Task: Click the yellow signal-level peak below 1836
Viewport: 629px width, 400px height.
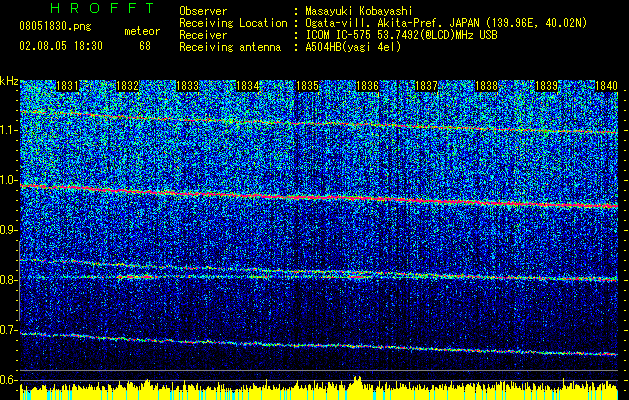Action: point(357,381)
